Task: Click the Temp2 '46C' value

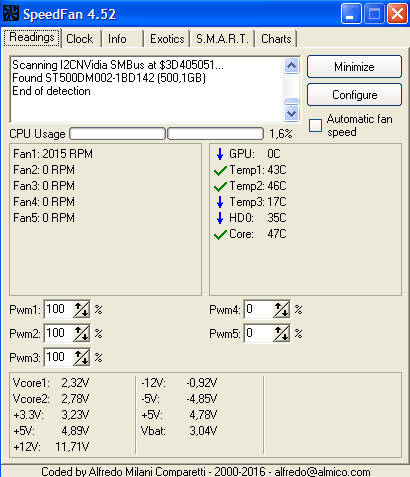Action: (x=277, y=186)
